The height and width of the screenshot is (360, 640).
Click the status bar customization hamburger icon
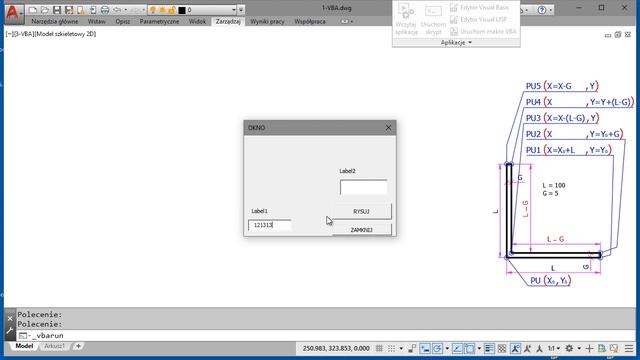coord(629,349)
